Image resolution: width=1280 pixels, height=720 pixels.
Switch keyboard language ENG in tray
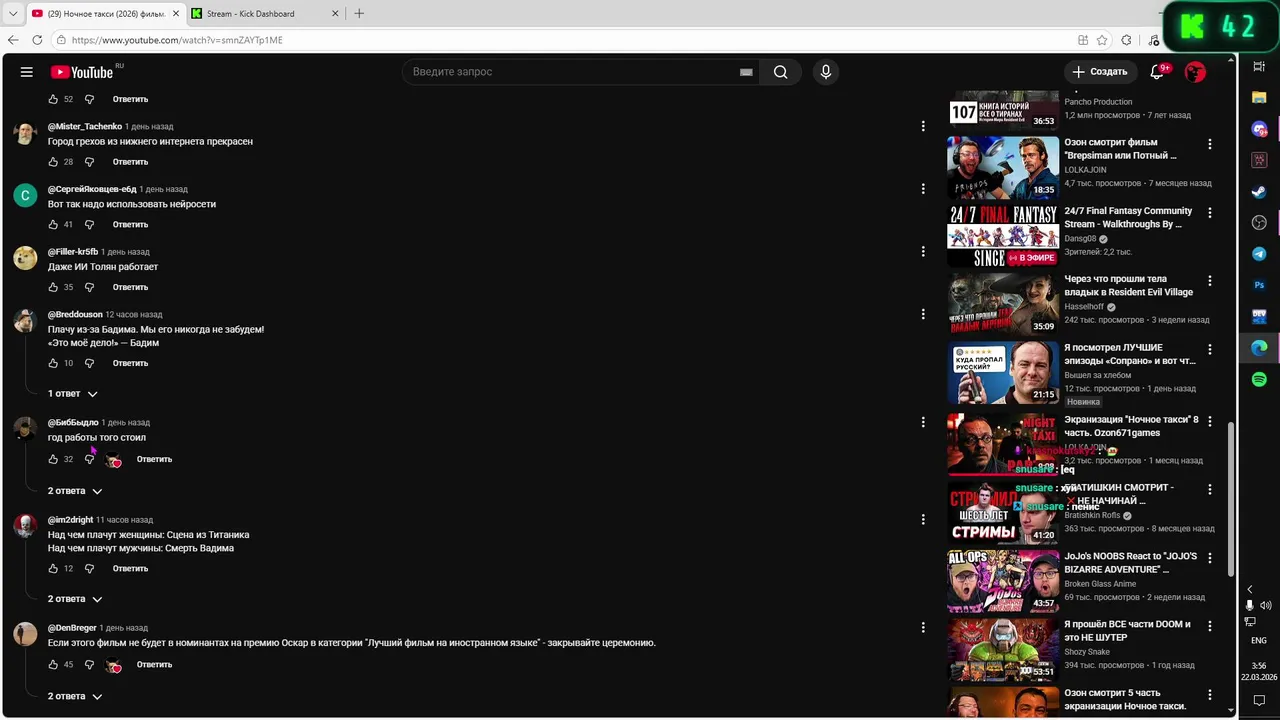click(1259, 640)
